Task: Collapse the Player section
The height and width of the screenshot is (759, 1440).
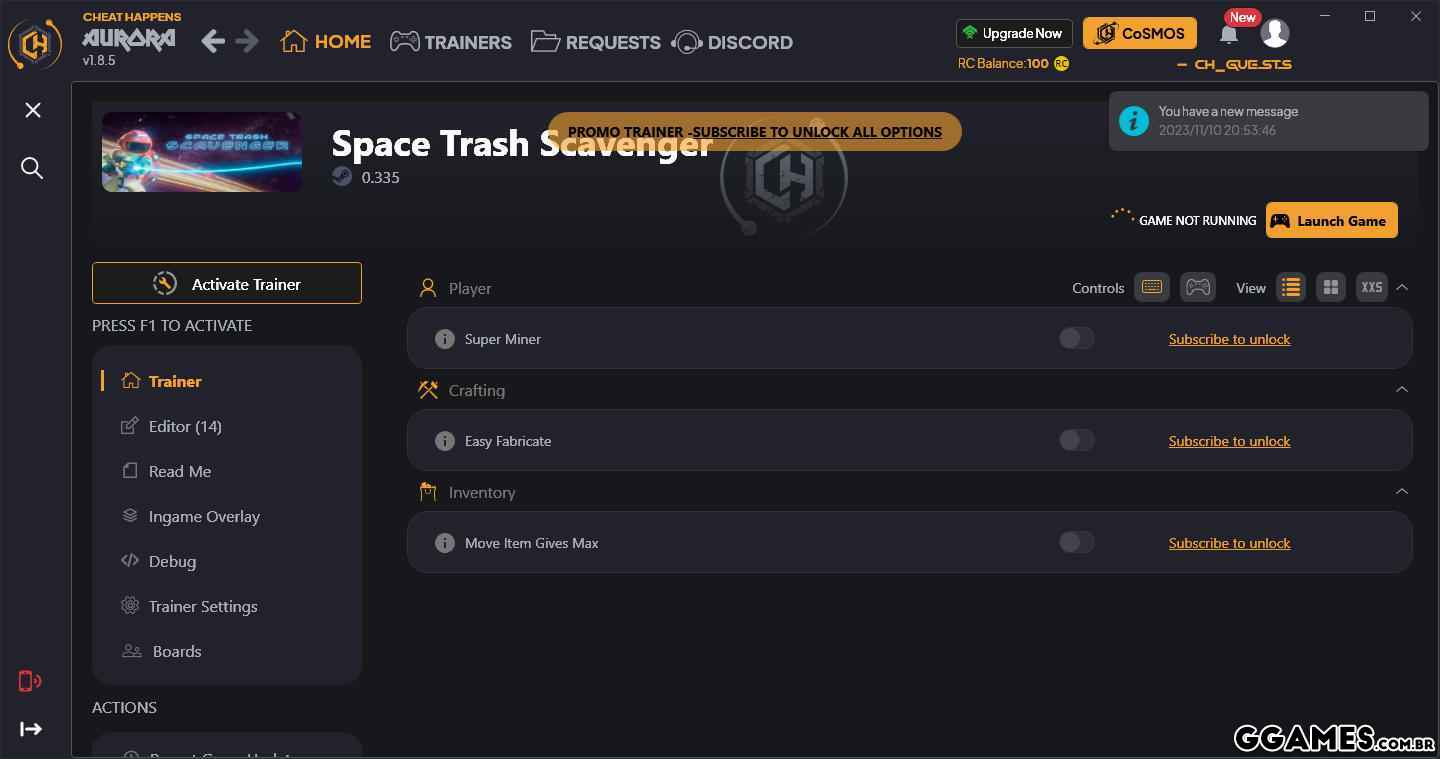Action: pyautogui.click(x=1402, y=288)
